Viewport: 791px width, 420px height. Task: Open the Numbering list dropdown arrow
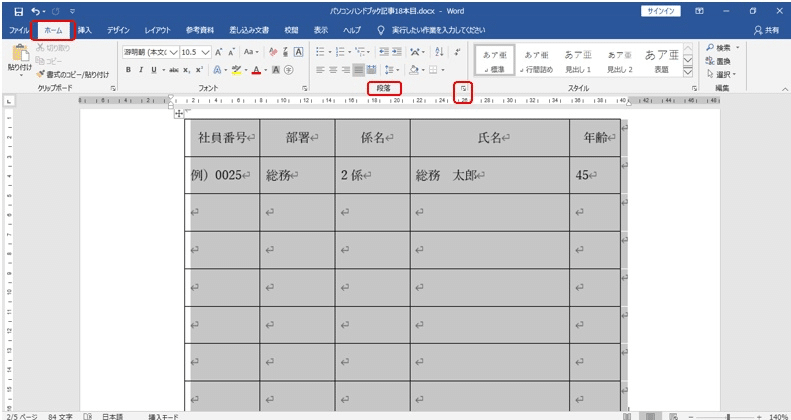click(350, 51)
